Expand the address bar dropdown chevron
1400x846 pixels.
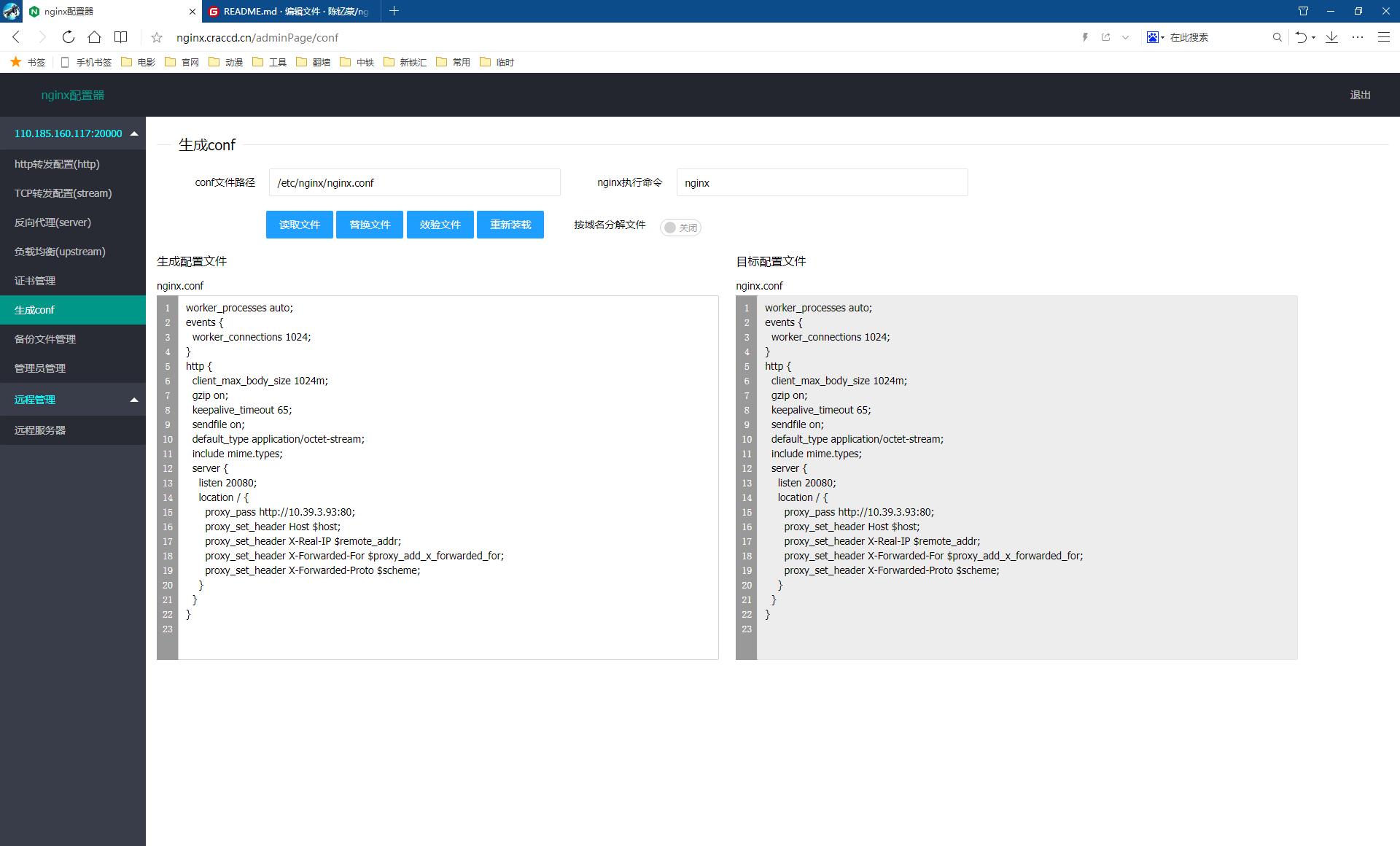coord(1125,37)
